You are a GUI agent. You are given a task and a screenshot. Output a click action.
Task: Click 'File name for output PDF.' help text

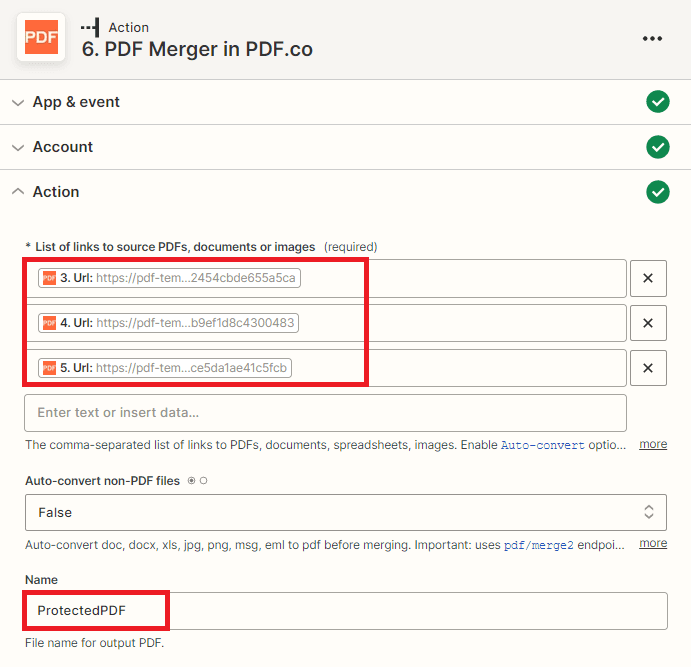94,643
